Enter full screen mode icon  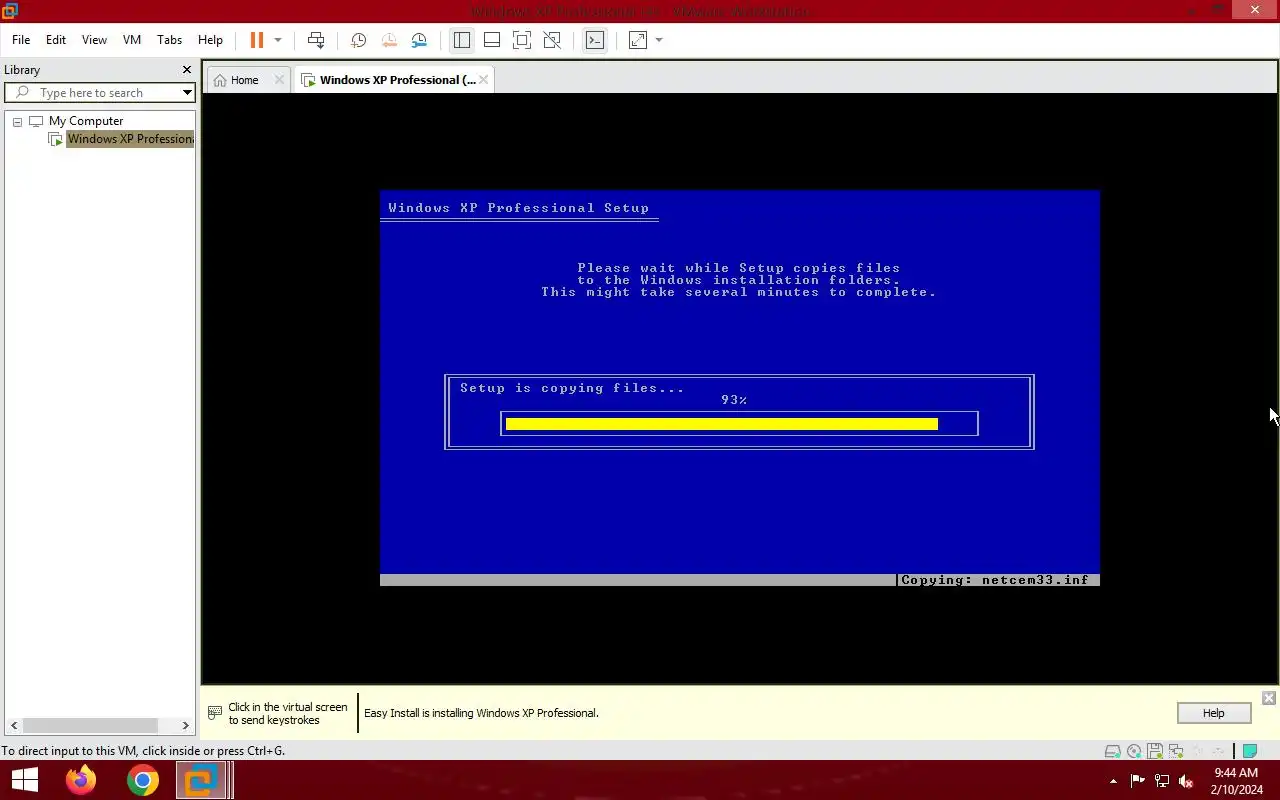tap(522, 40)
